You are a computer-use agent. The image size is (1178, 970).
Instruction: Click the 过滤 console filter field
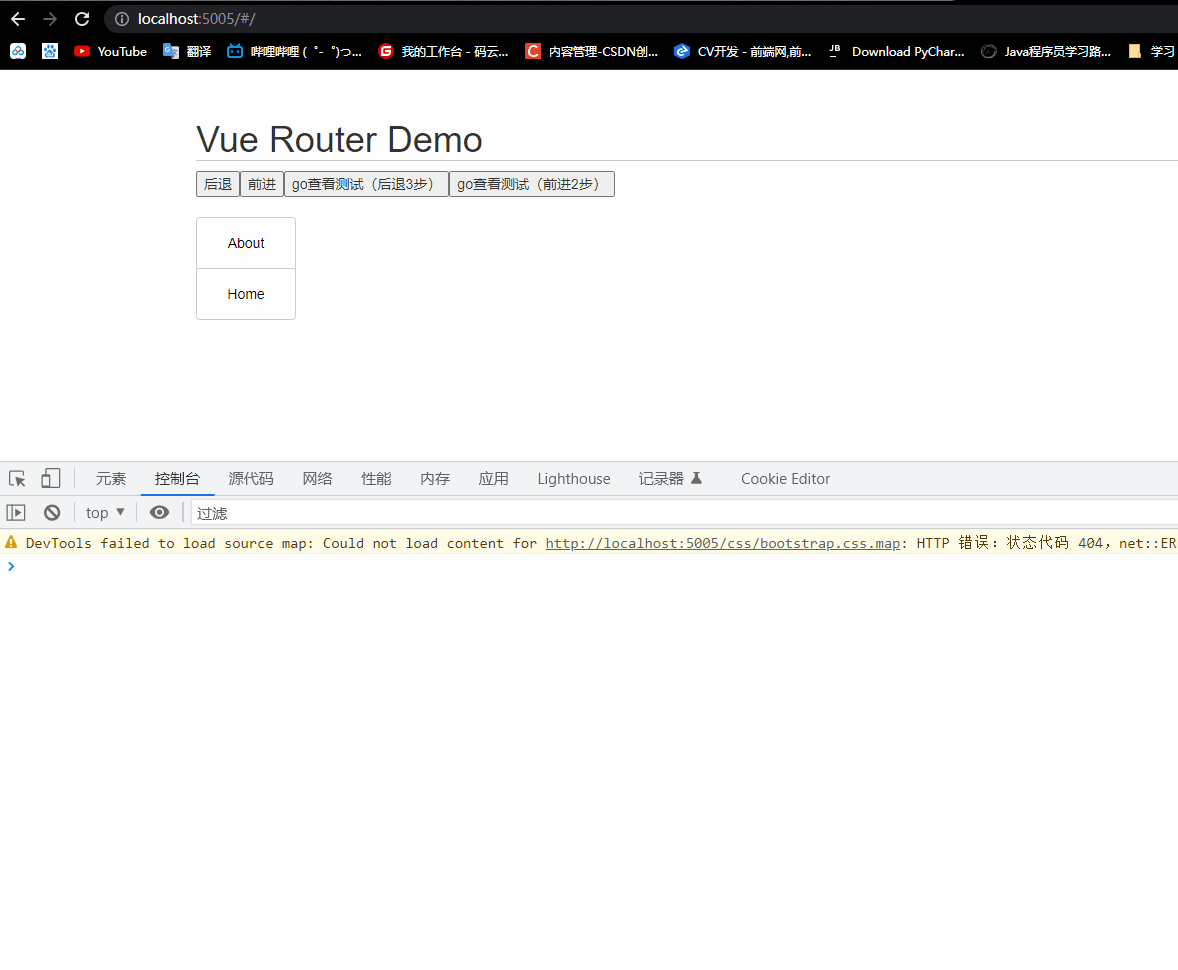pyautogui.click(x=684, y=513)
